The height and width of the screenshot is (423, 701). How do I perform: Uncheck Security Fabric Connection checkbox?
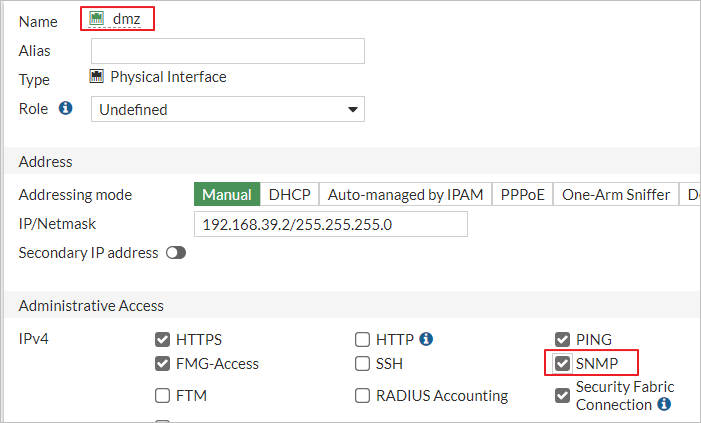(x=562, y=395)
